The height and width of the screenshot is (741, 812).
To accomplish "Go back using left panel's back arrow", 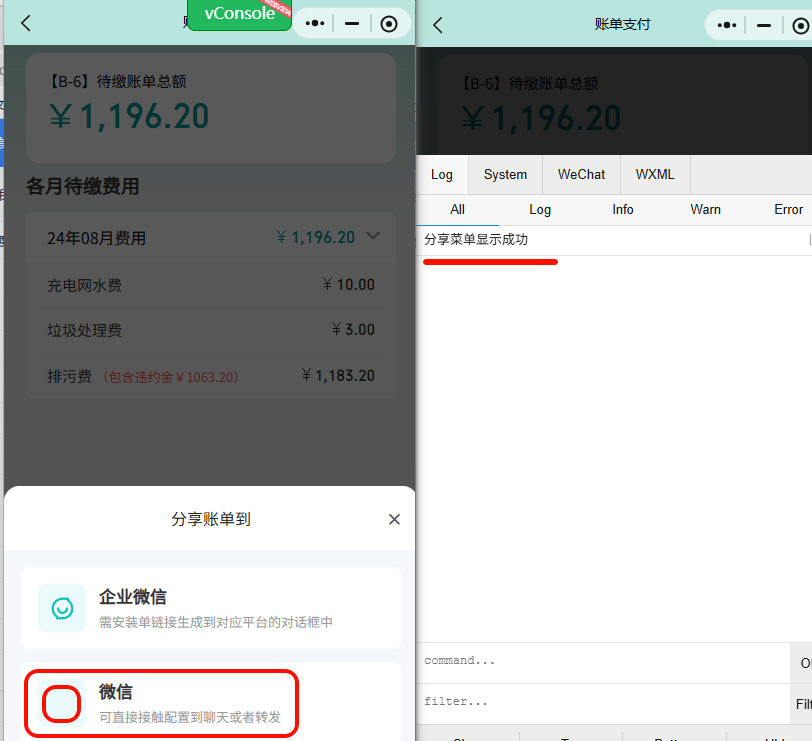I will click(x=26, y=24).
